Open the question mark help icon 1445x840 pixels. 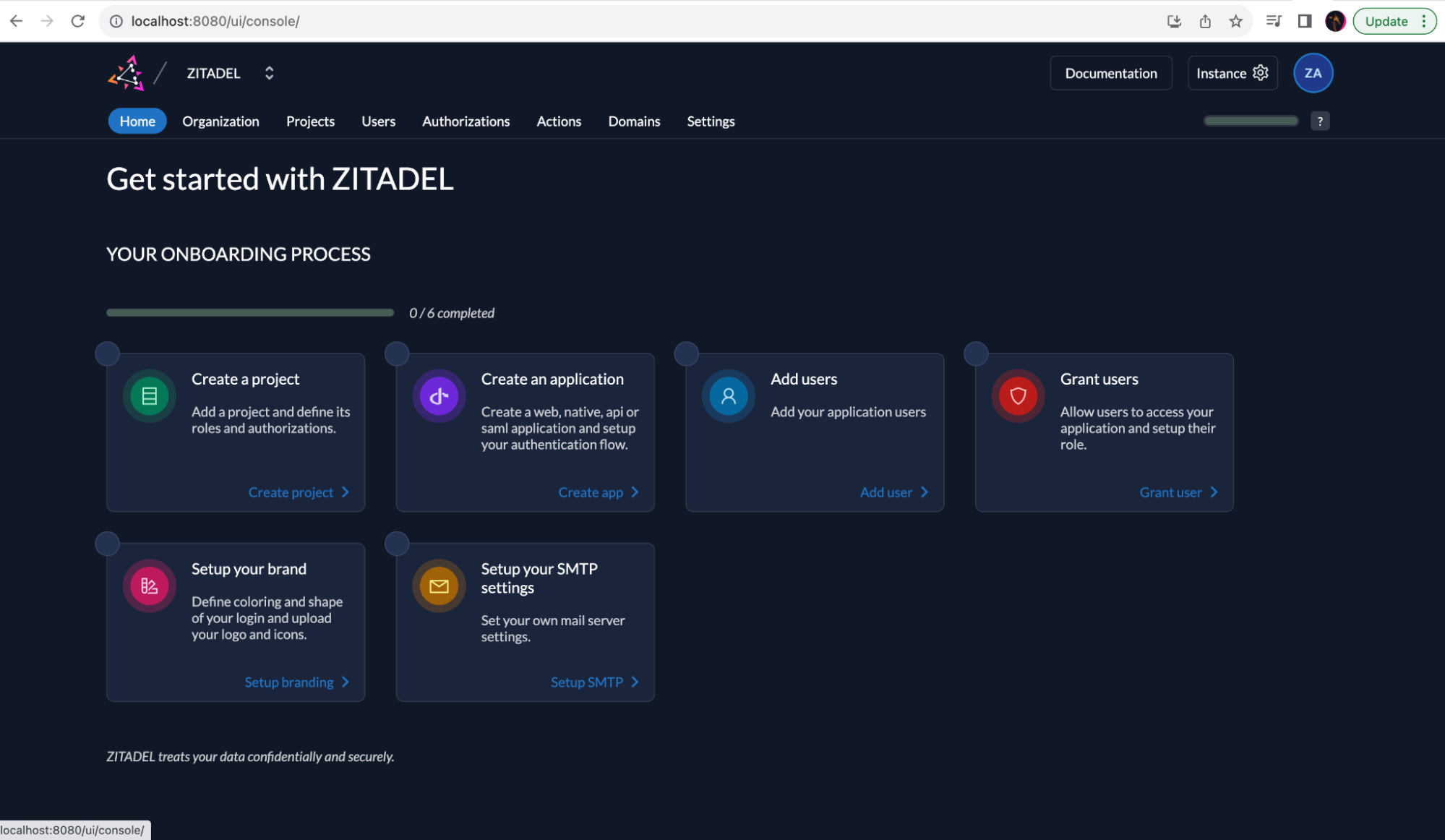coord(1320,121)
